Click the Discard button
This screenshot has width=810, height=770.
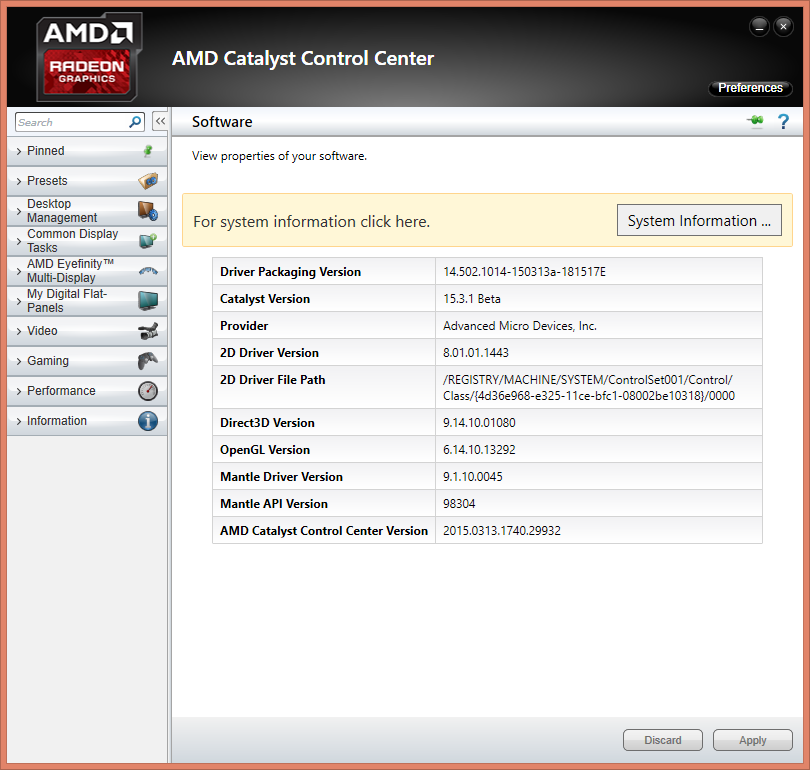click(x=663, y=740)
